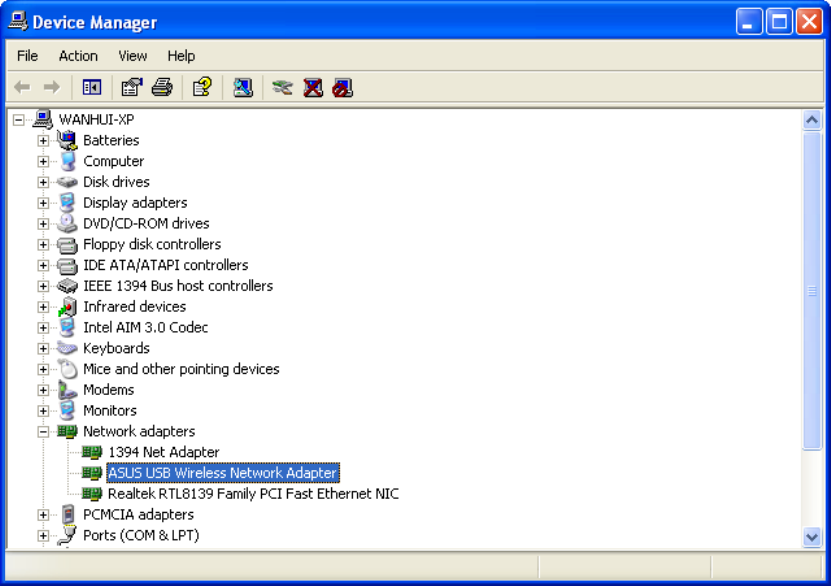
Task: Click the Device Manager title bar icon
Action: (18, 22)
